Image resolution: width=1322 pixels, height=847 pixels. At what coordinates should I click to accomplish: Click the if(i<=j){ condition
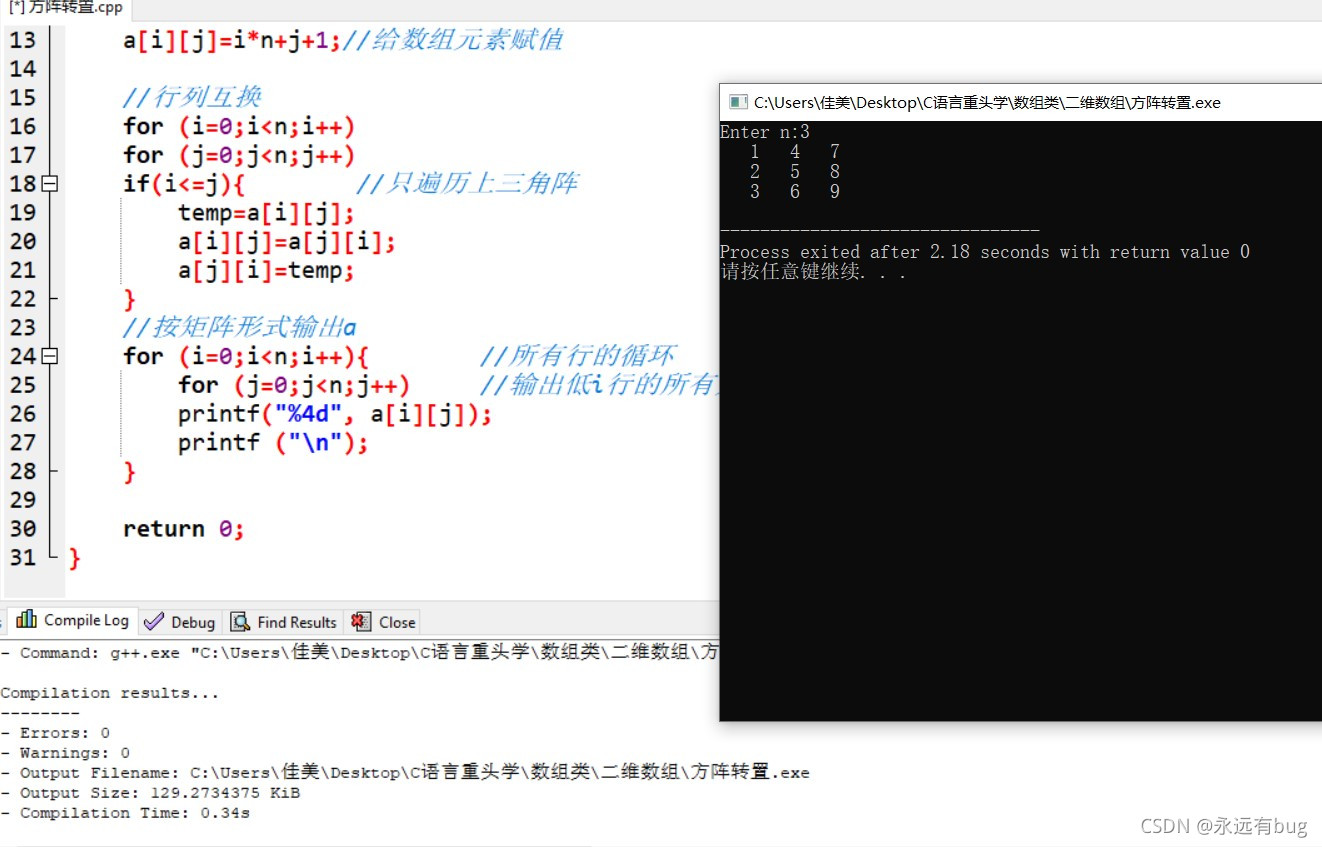(184, 184)
